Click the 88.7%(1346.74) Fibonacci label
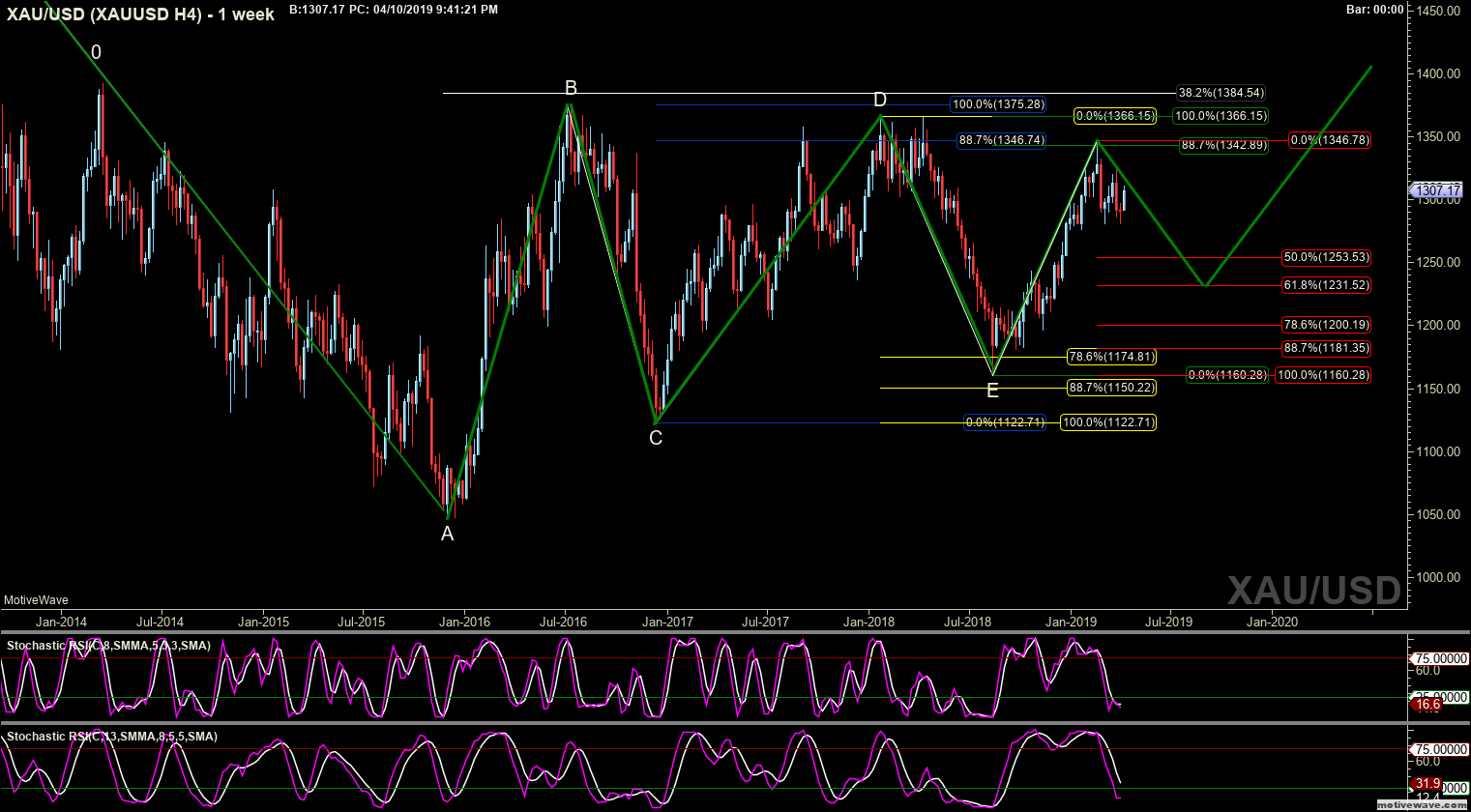1471x812 pixels. [1002, 140]
